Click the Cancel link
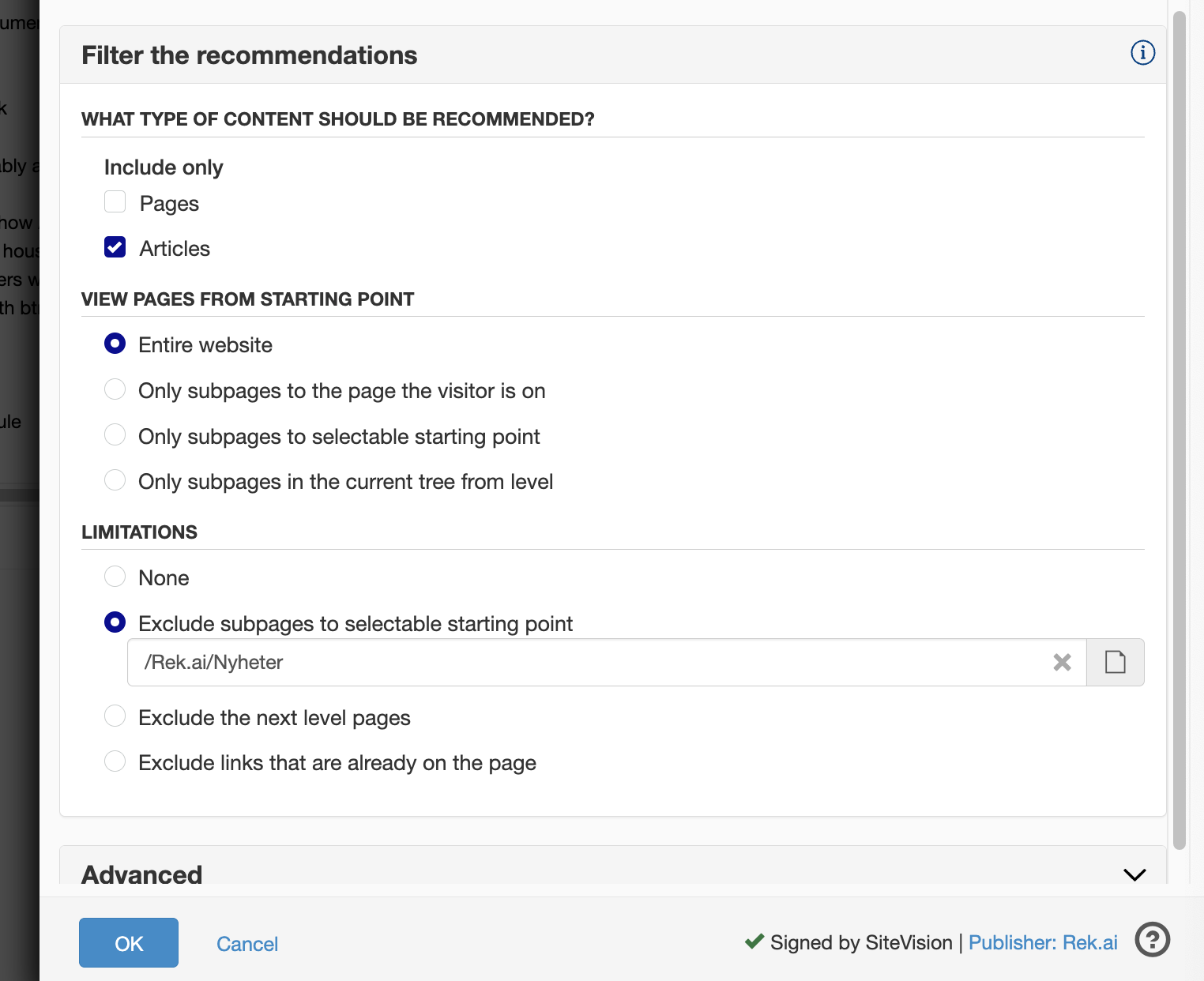 [246, 944]
